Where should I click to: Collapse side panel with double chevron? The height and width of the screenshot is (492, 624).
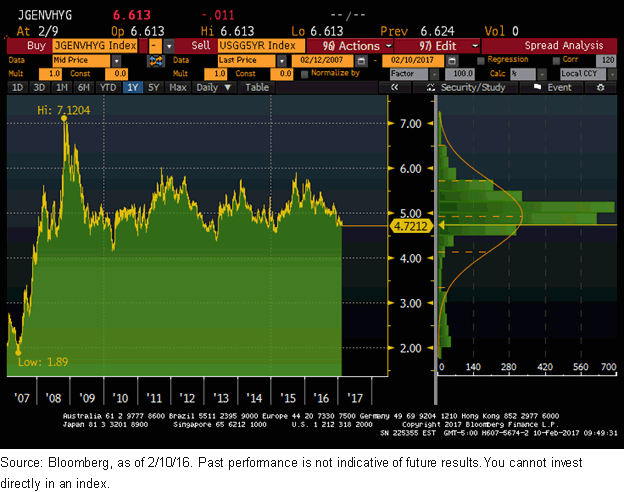[x=394, y=88]
